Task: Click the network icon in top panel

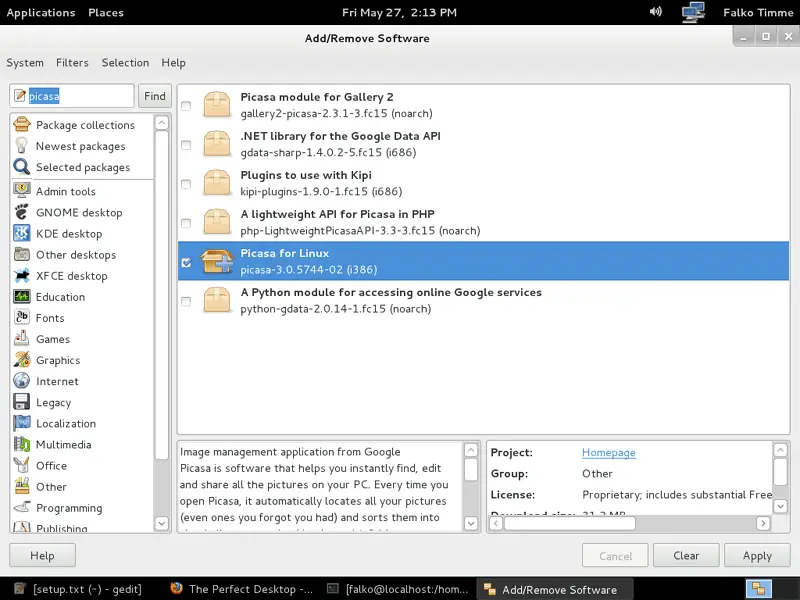Action: 693,12
